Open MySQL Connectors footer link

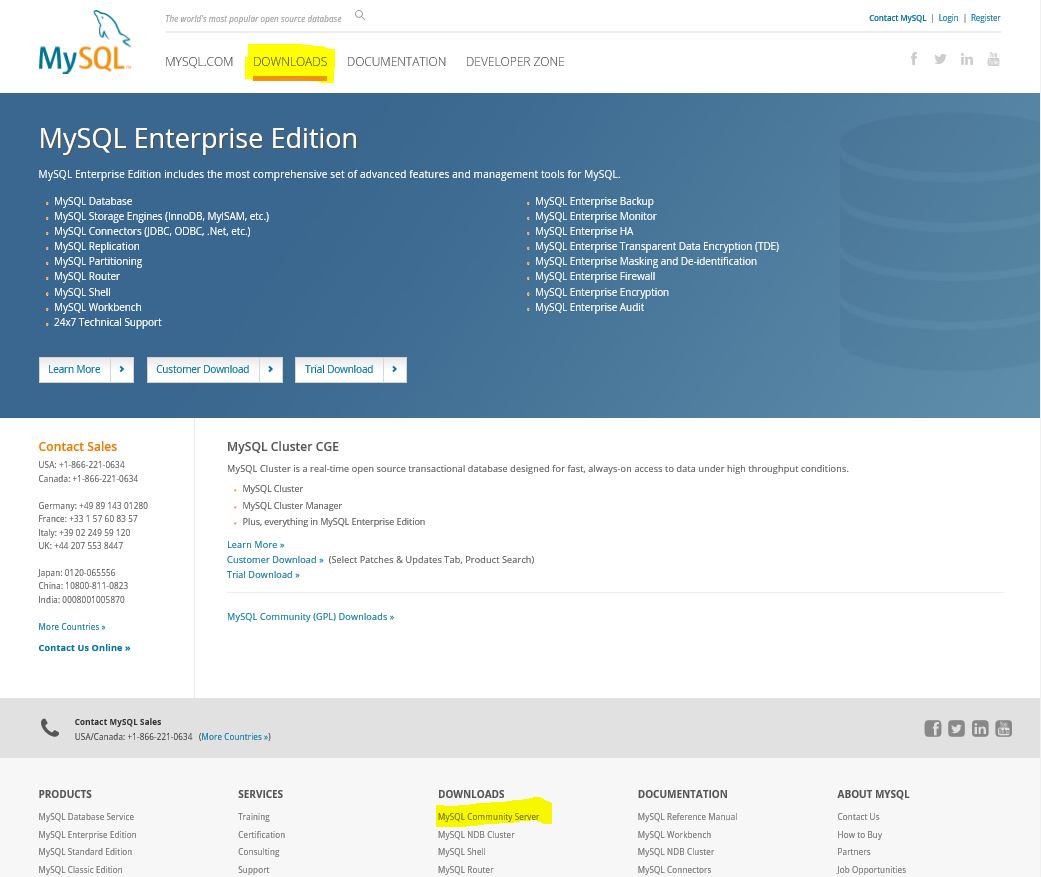[x=674, y=870]
